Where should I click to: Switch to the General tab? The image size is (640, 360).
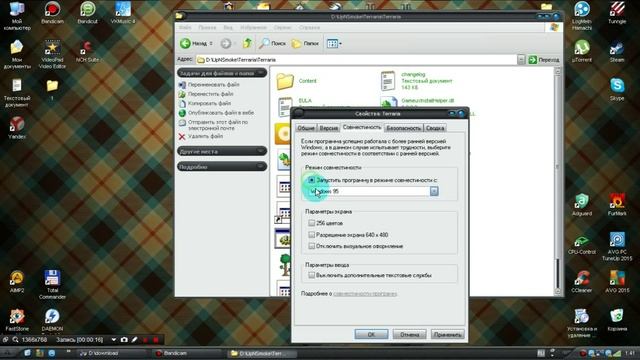tap(306, 128)
